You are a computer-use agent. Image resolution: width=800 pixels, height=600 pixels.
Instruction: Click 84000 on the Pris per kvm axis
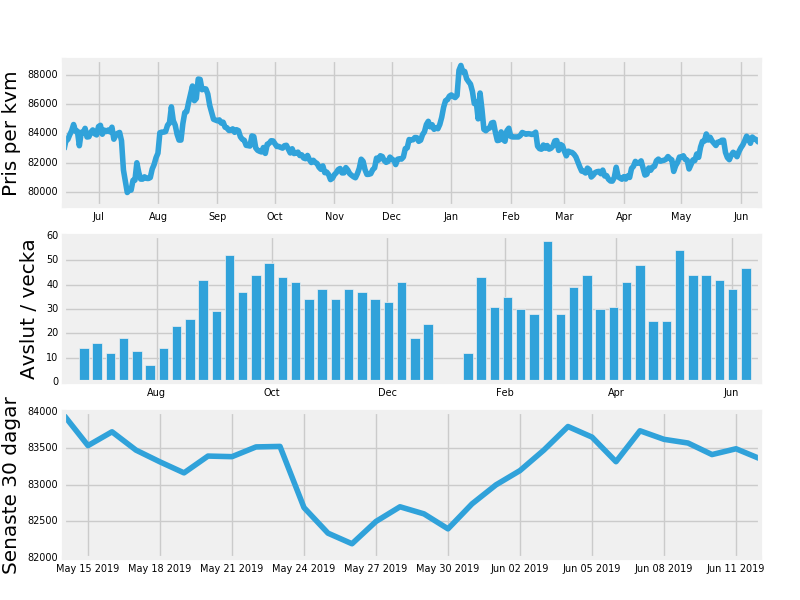(x=43, y=133)
